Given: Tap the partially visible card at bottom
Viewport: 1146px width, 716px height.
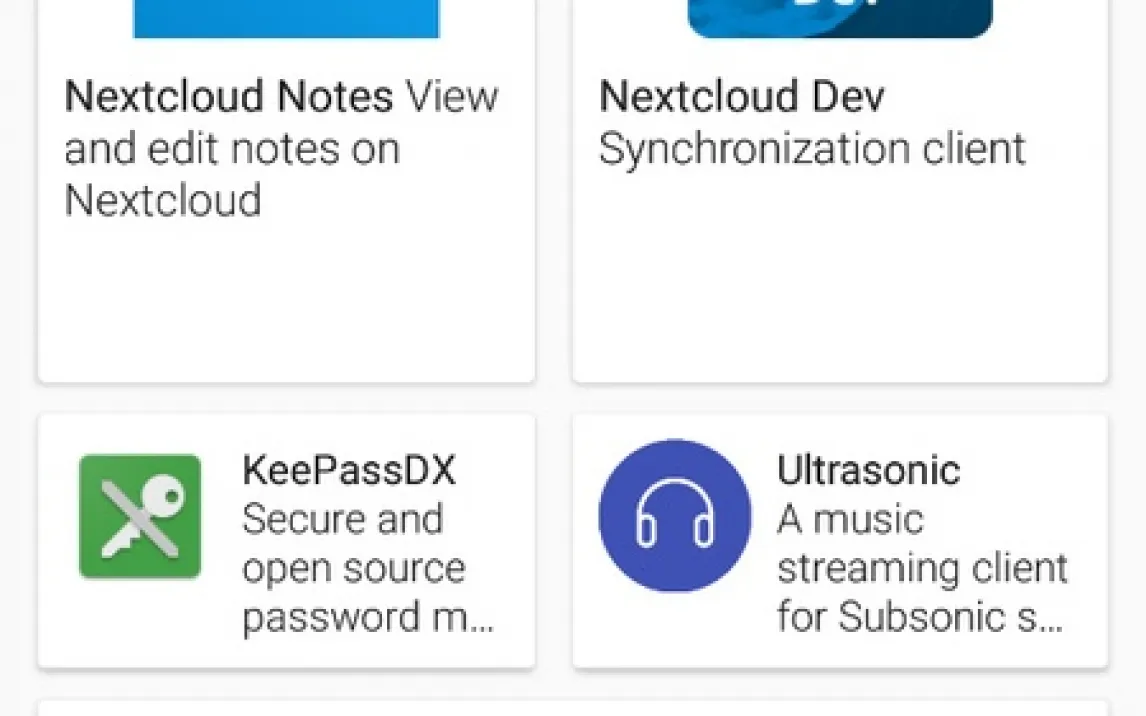Looking at the screenshot, I should pos(572,708).
